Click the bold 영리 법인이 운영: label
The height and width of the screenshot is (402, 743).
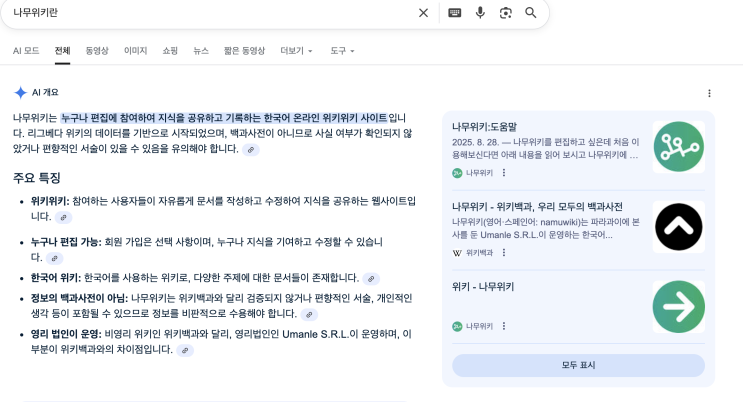(x=66, y=334)
